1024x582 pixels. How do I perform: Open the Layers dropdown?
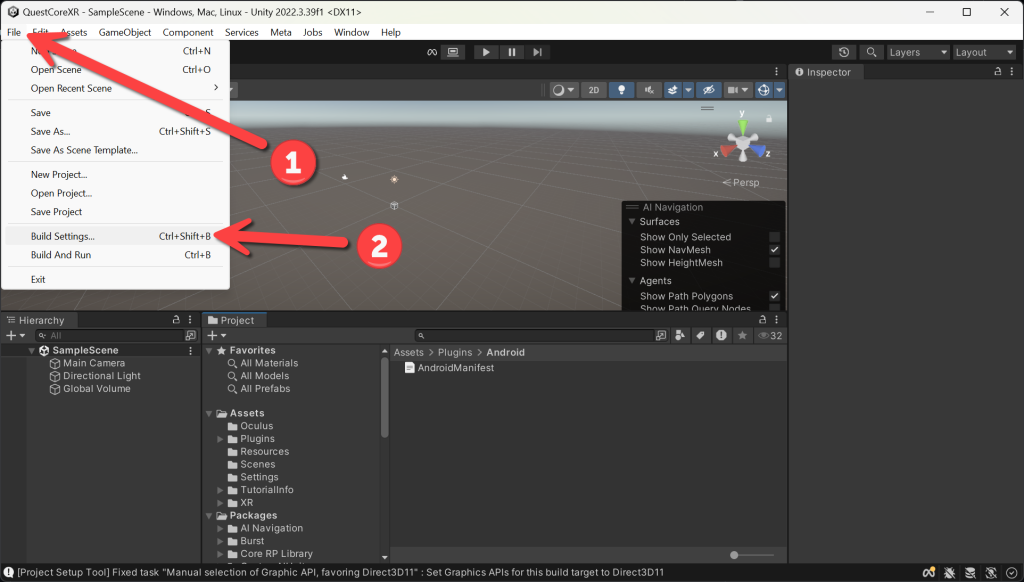pyautogui.click(x=918, y=52)
